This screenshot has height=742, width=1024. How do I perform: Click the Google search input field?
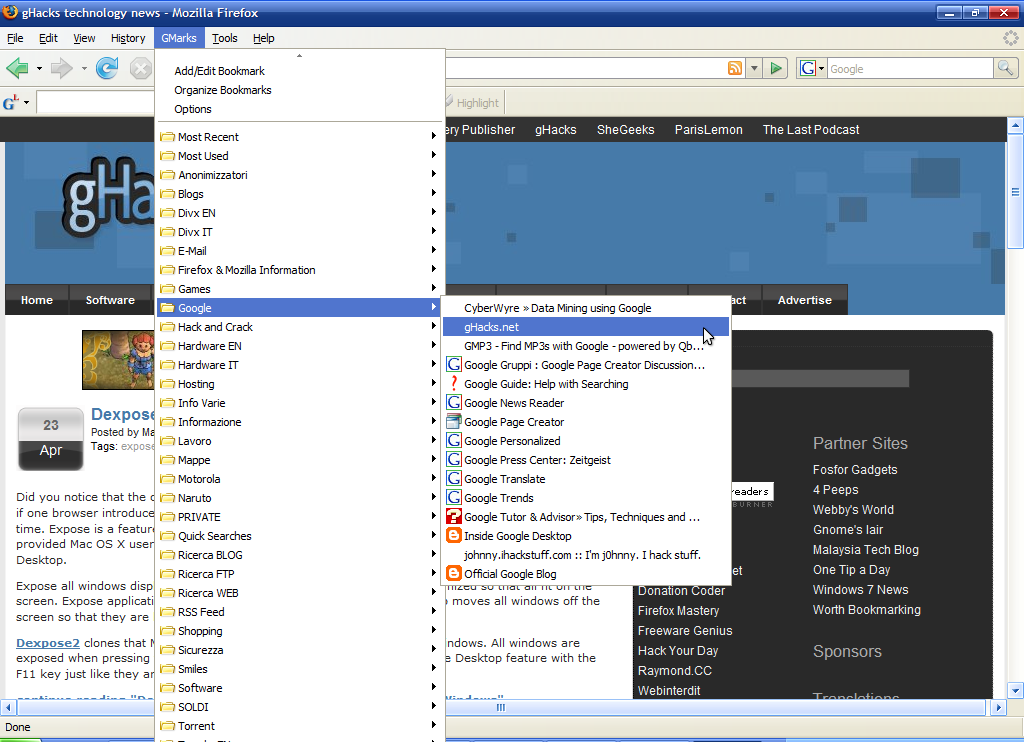tap(910, 68)
